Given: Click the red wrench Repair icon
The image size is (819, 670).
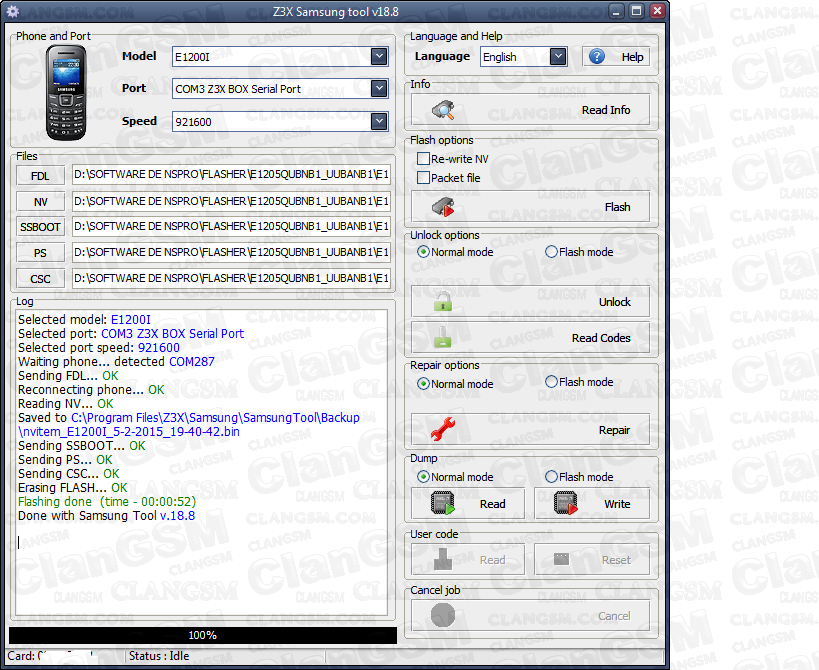Looking at the screenshot, I should [x=443, y=429].
